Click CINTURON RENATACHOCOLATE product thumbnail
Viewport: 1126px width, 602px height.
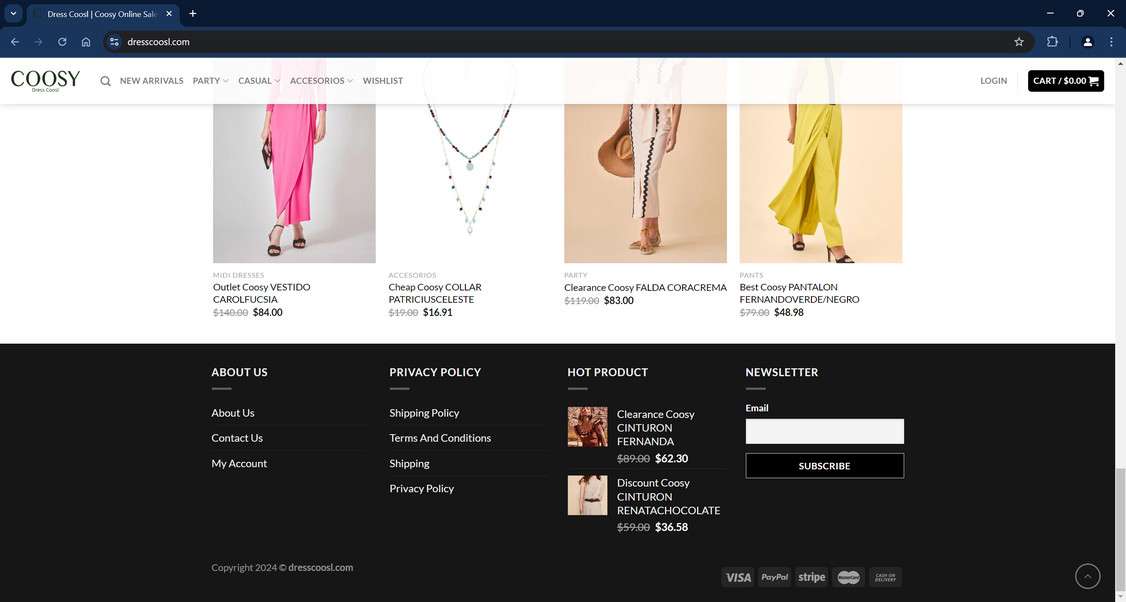point(587,495)
